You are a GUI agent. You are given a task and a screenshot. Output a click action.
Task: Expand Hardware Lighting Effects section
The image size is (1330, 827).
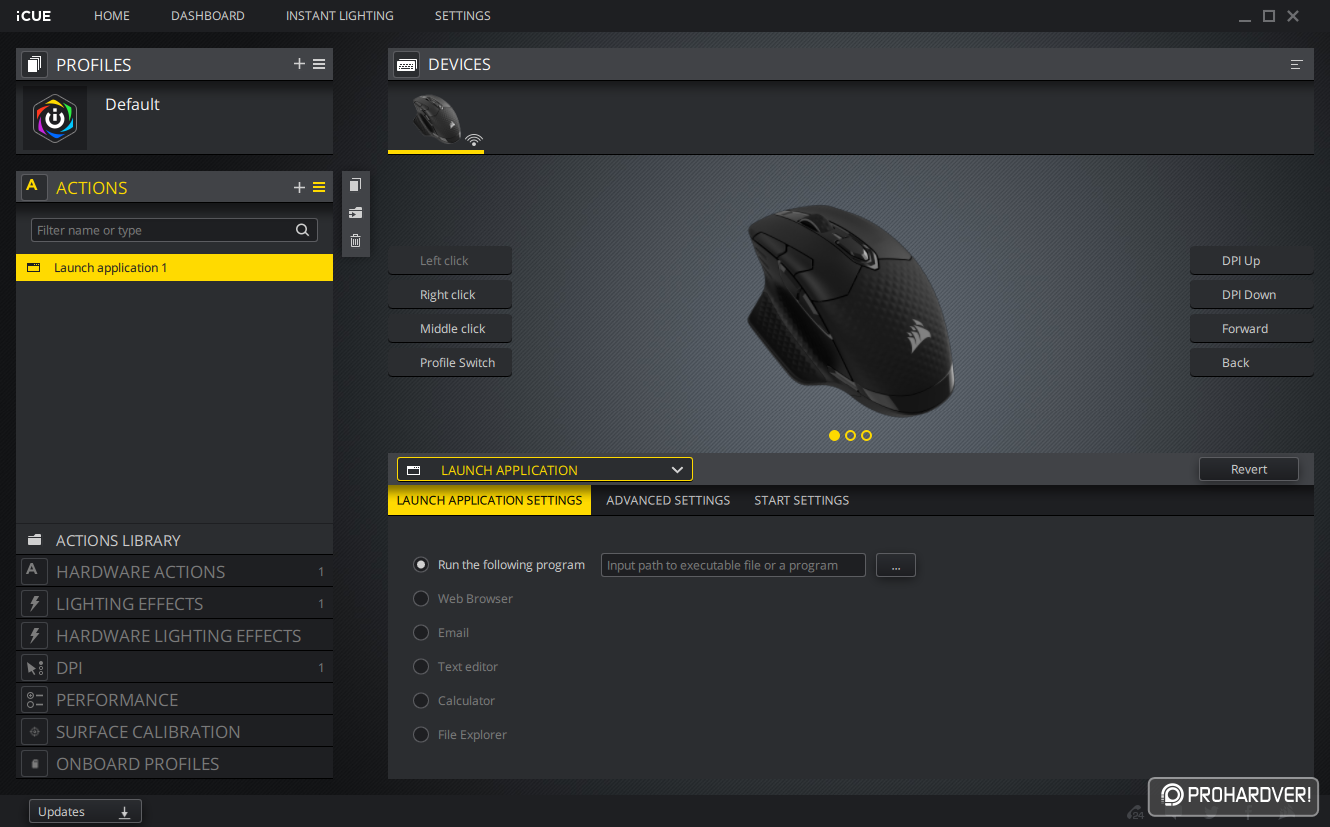(x=174, y=636)
